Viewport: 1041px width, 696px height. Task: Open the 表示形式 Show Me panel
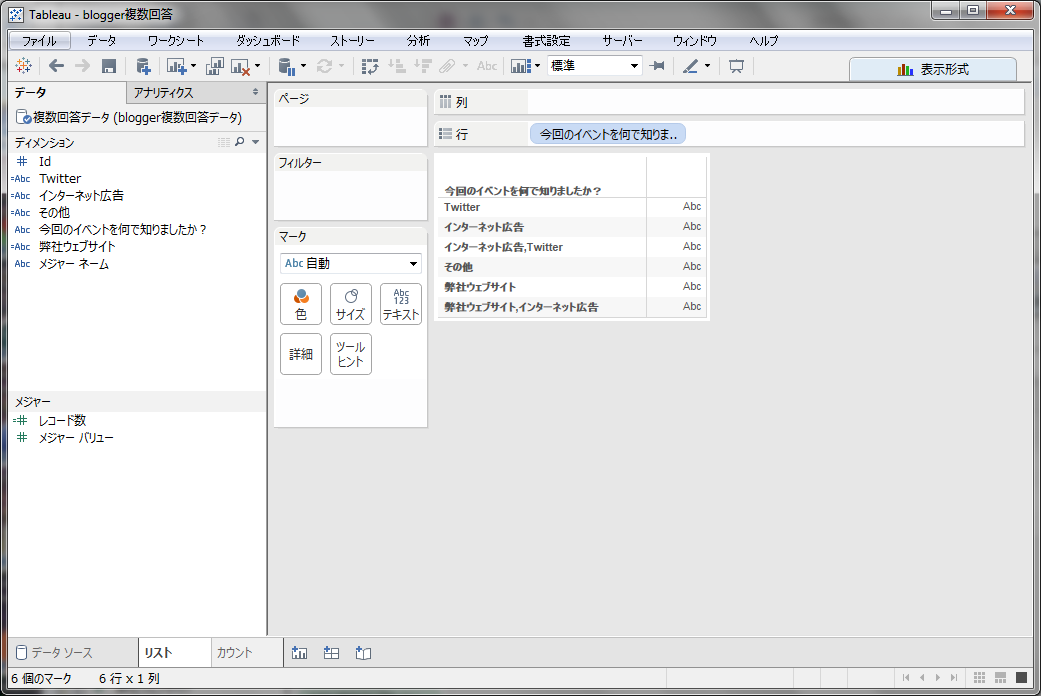tap(933, 69)
